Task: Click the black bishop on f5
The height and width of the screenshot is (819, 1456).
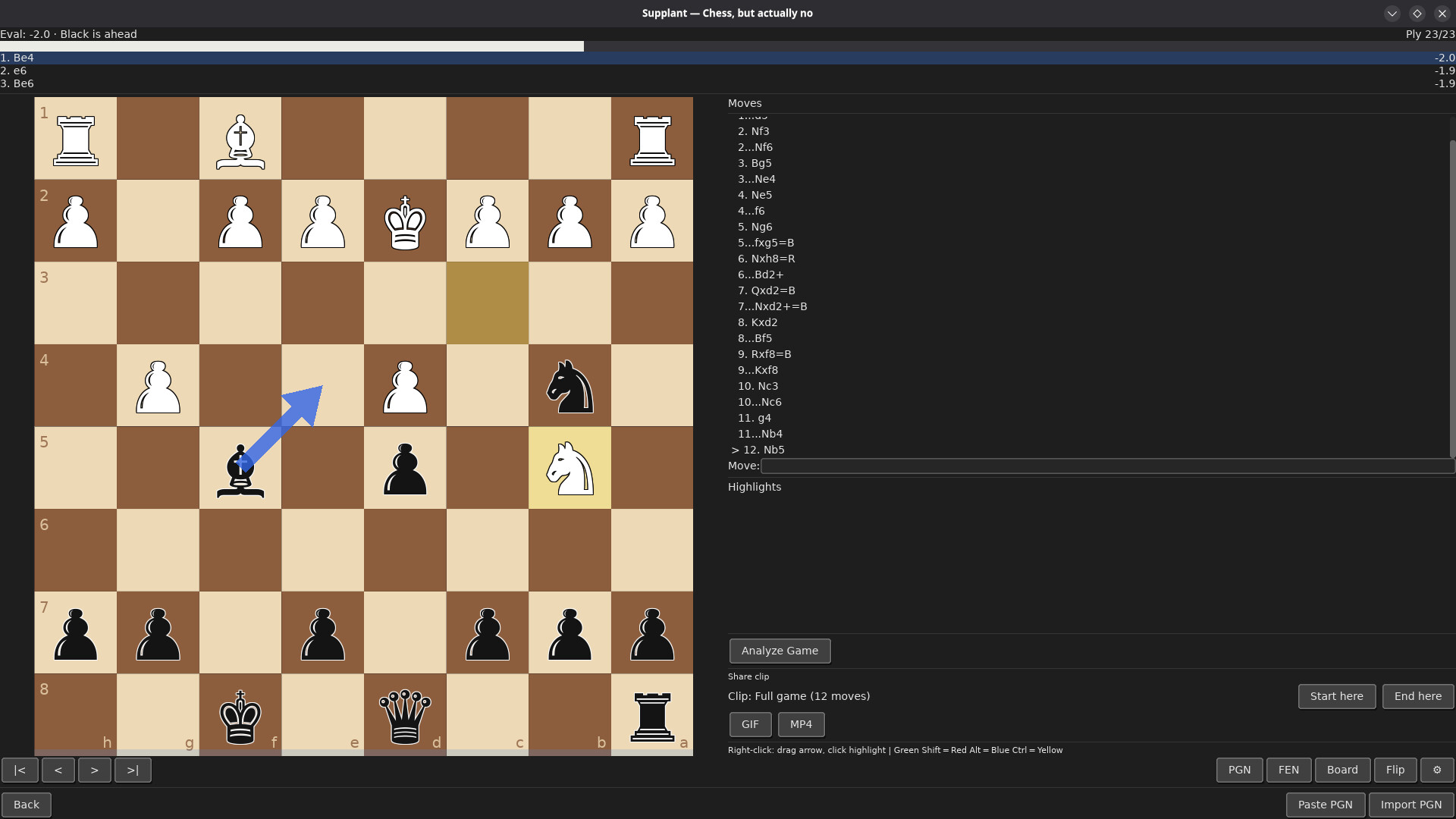Action: tap(240, 468)
